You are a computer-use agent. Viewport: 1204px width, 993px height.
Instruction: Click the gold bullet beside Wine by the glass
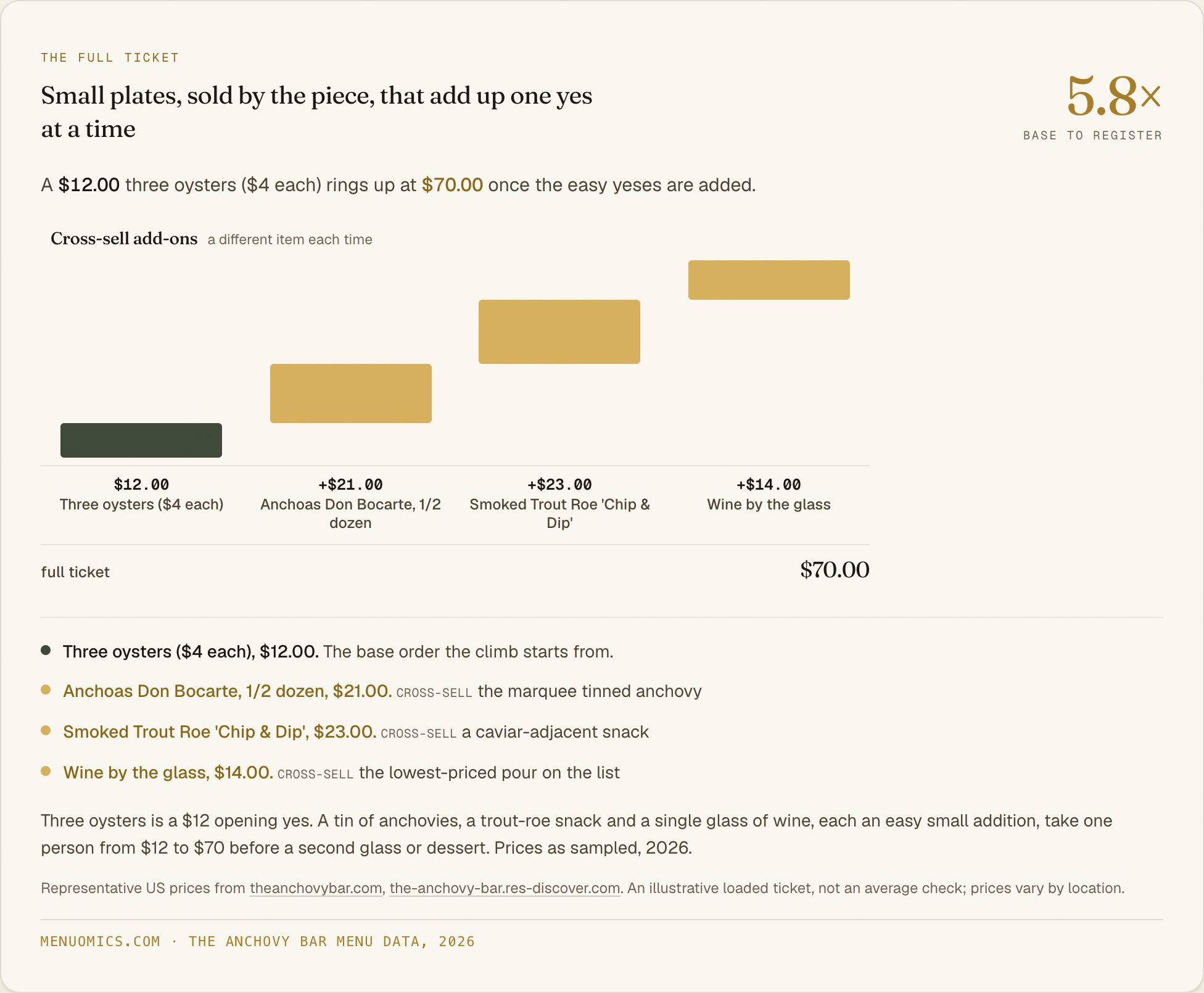tap(46, 771)
